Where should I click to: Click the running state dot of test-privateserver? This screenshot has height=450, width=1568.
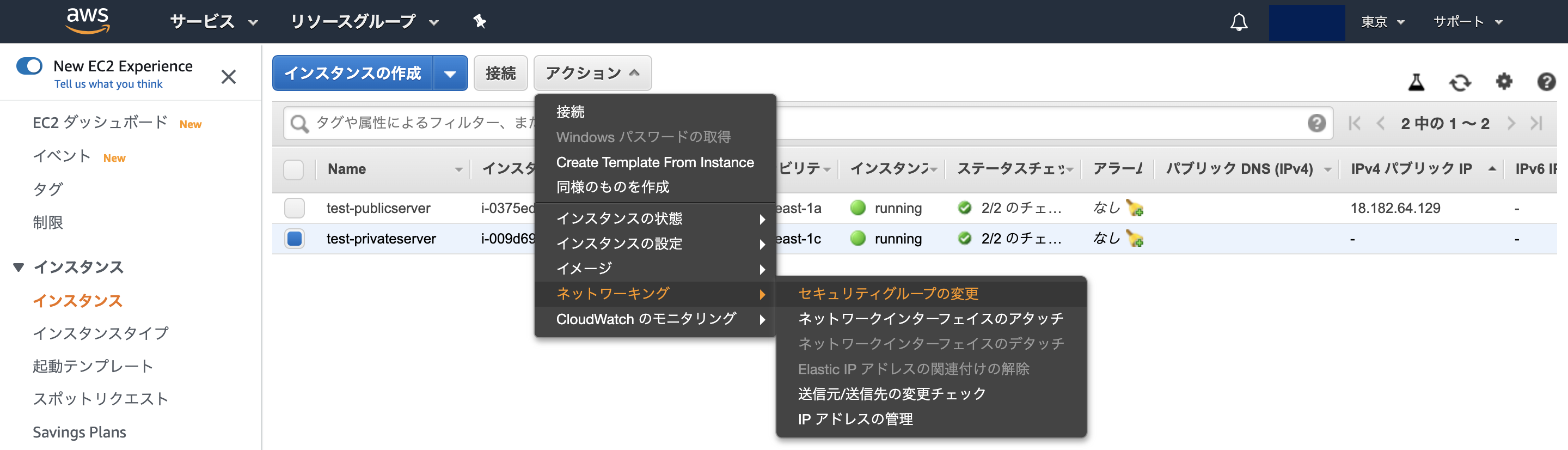click(857, 239)
